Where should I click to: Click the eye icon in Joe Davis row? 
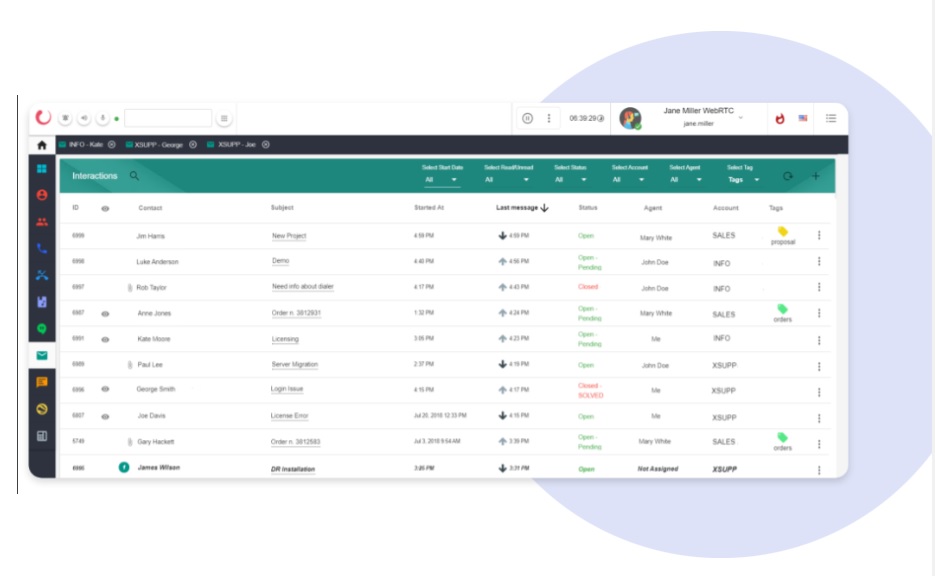click(x=105, y=417)
